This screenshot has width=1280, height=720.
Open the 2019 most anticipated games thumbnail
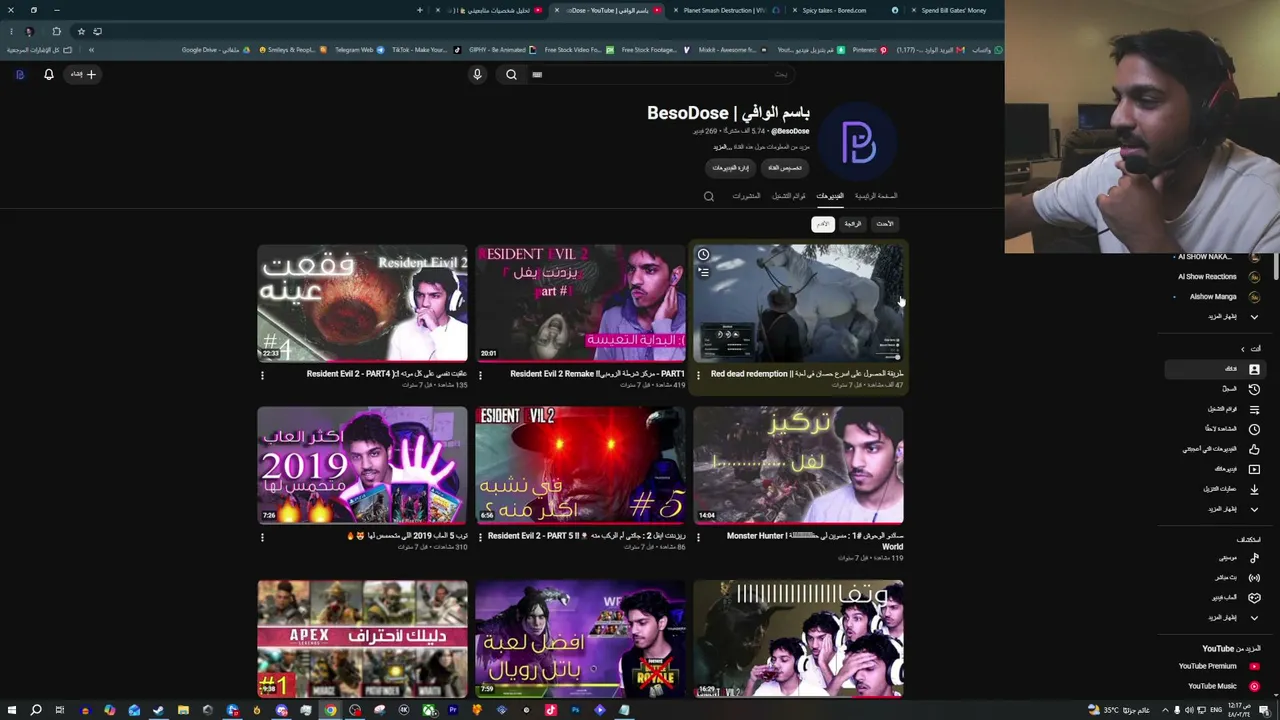coord(362,465)
